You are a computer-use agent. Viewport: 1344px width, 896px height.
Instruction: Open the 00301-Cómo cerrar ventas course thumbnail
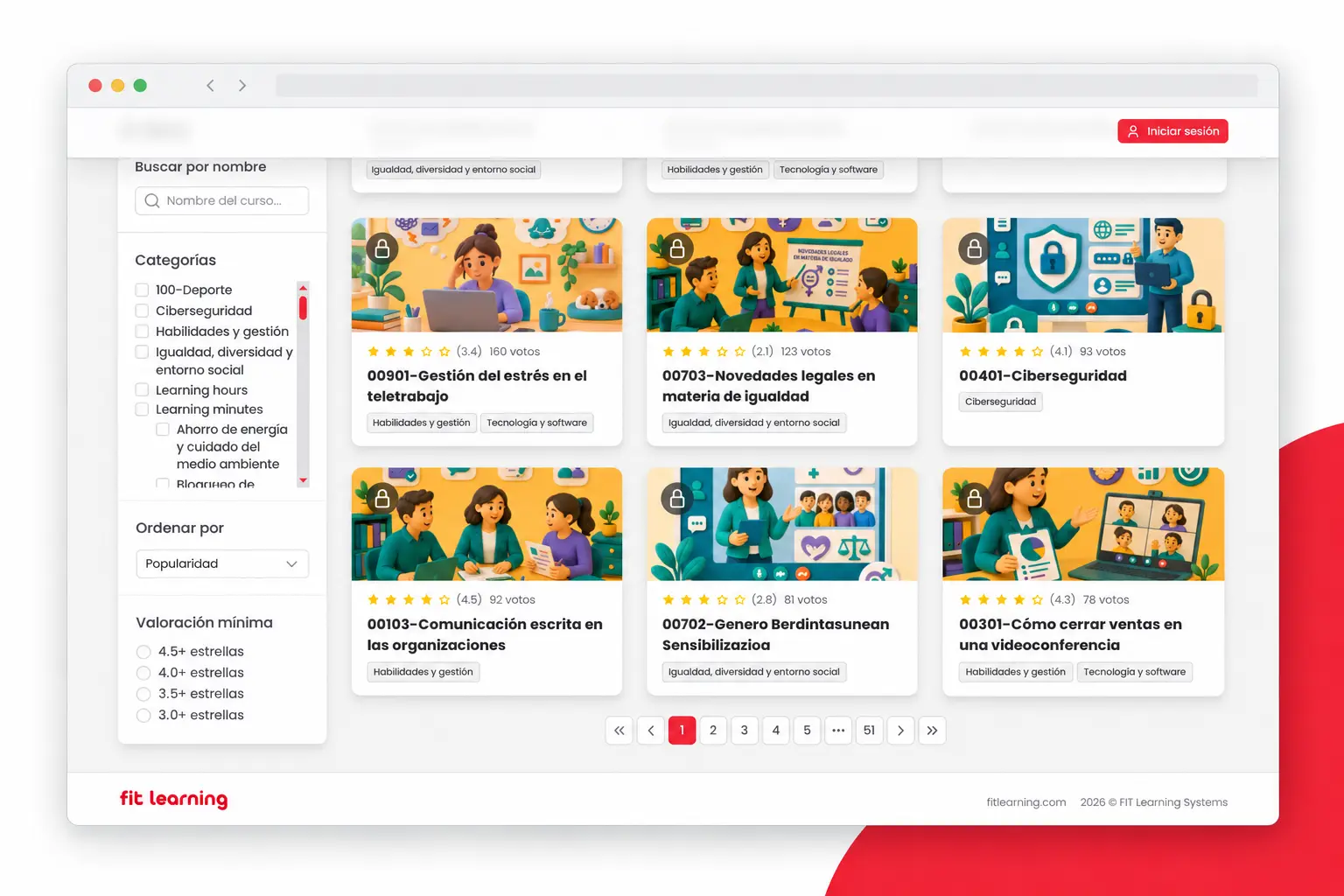[x=1083, y=524]
